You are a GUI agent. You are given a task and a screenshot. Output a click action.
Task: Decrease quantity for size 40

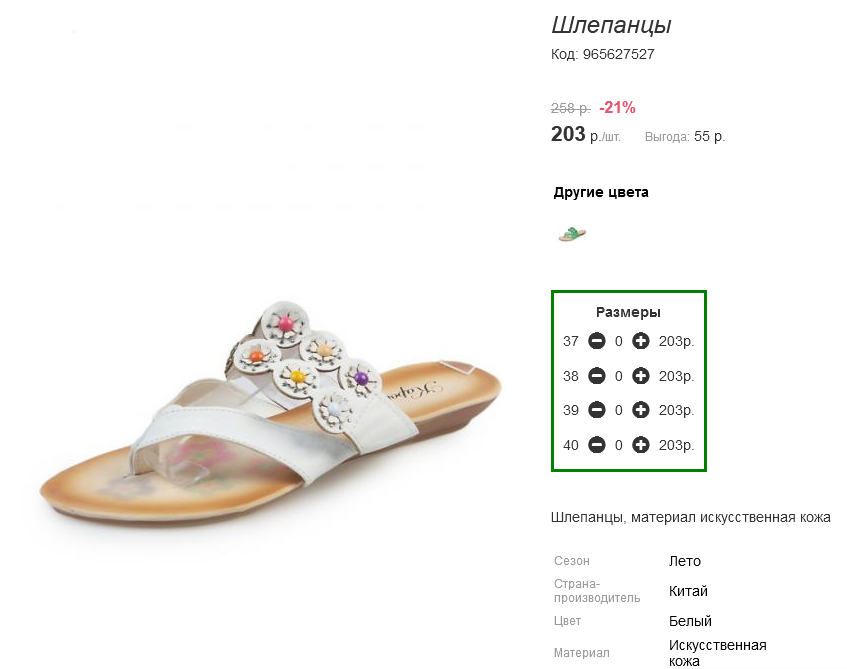[x=597, y=445]
